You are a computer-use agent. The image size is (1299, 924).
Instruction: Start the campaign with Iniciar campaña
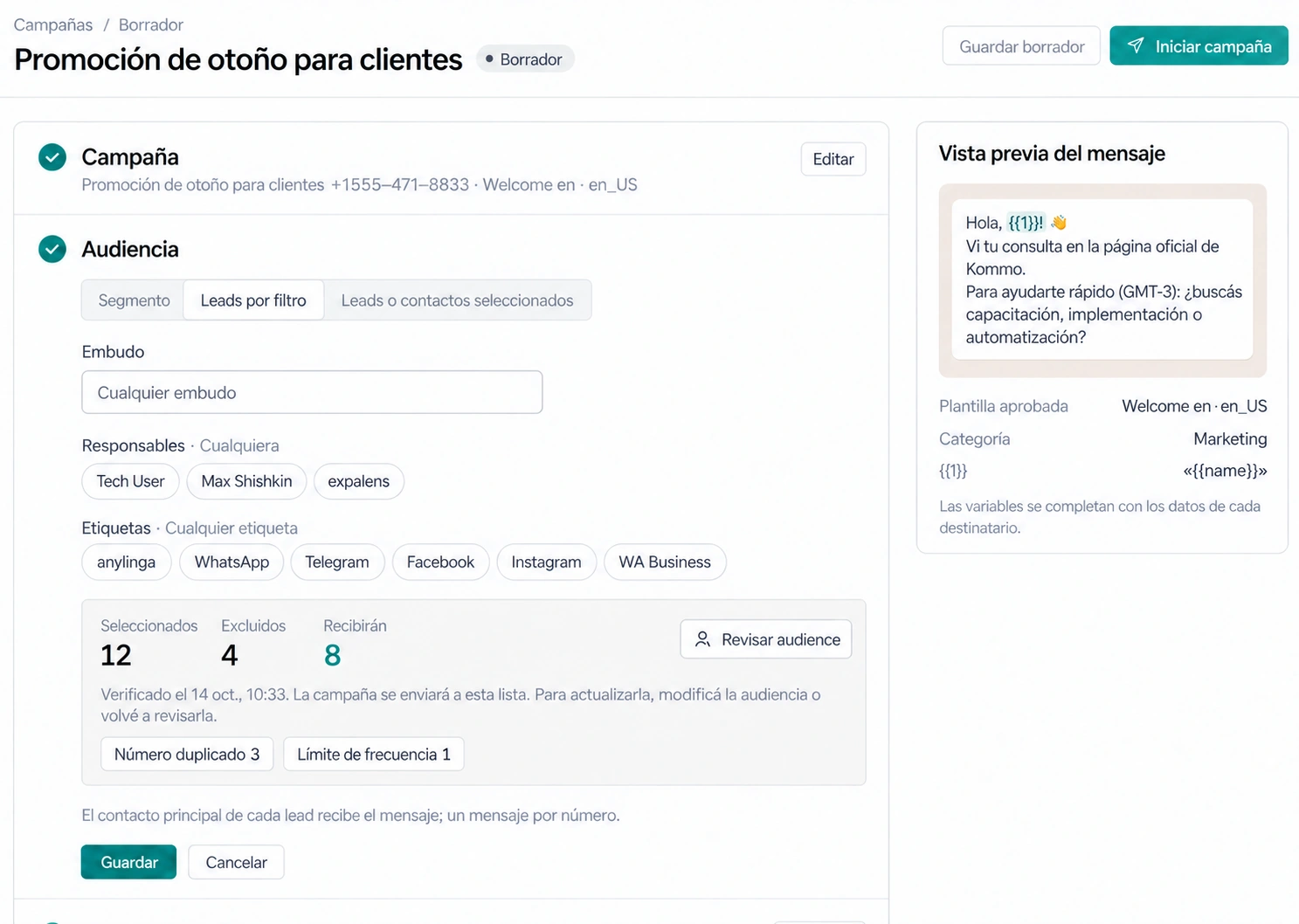click(1199, 46)
